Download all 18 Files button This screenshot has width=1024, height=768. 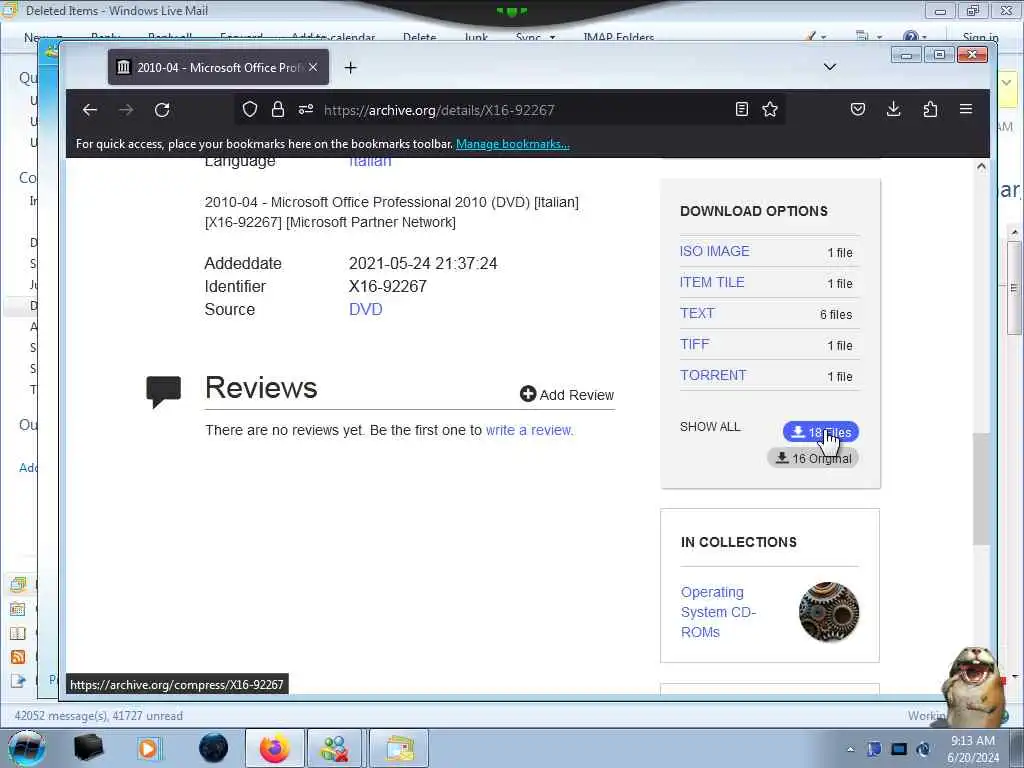coord(820,432)
